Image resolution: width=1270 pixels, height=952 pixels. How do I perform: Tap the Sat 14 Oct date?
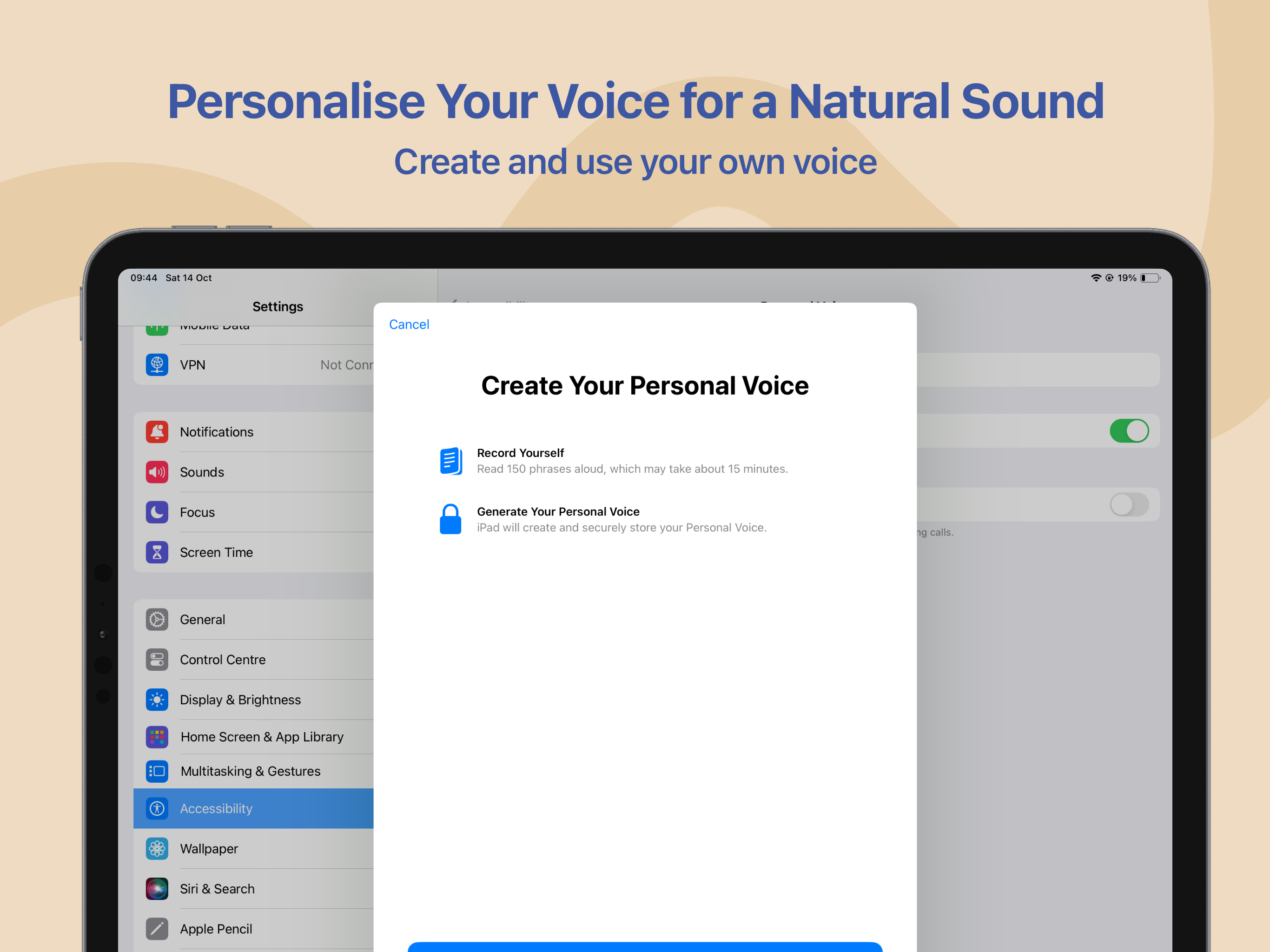189,278
